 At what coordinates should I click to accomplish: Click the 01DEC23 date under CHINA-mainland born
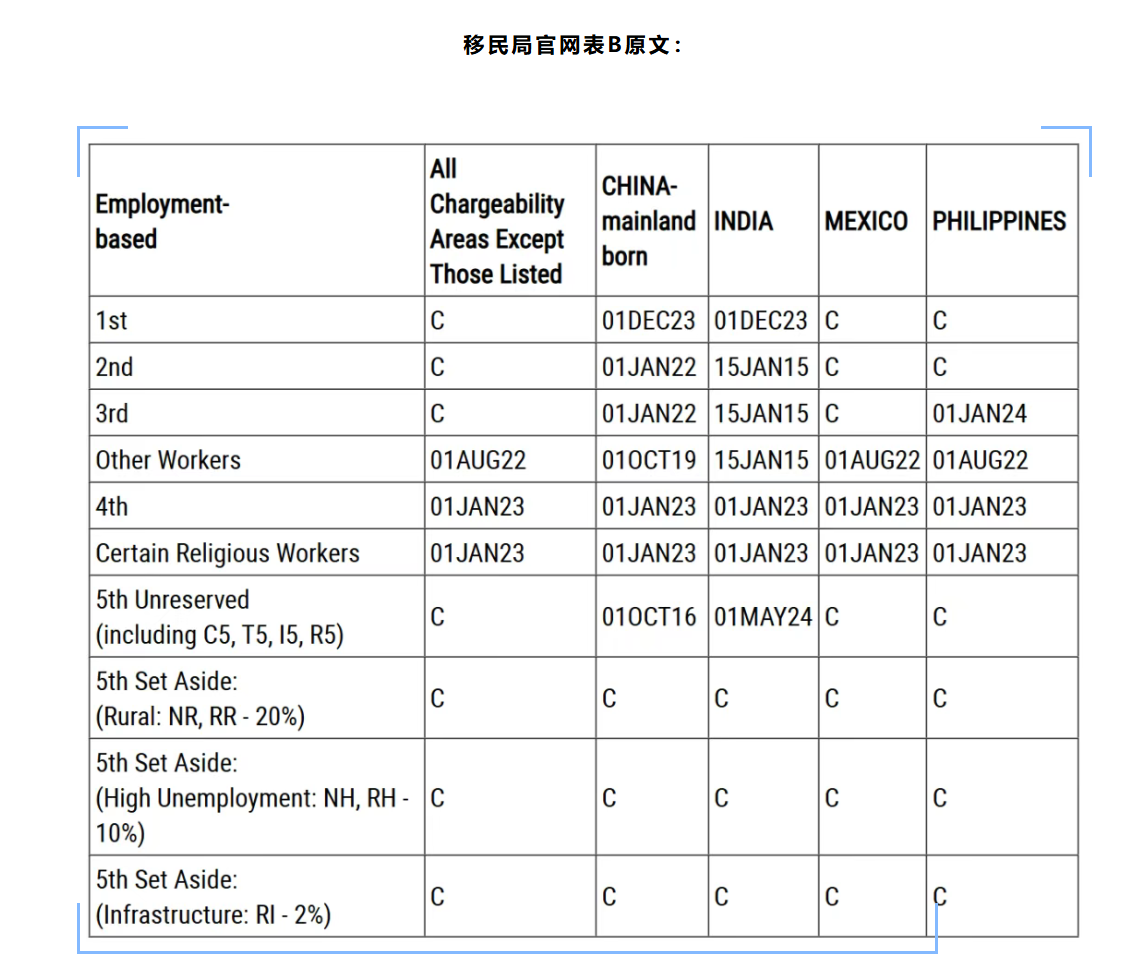click(x=648, y=320)
